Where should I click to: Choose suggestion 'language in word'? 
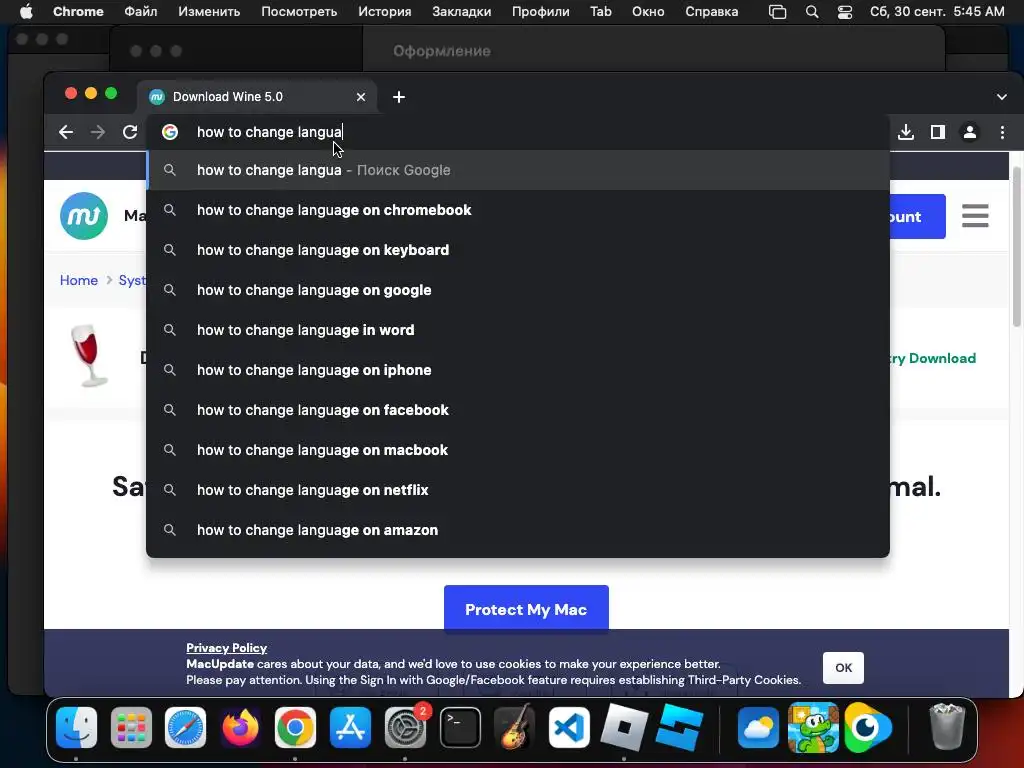[x=519, y=330]
